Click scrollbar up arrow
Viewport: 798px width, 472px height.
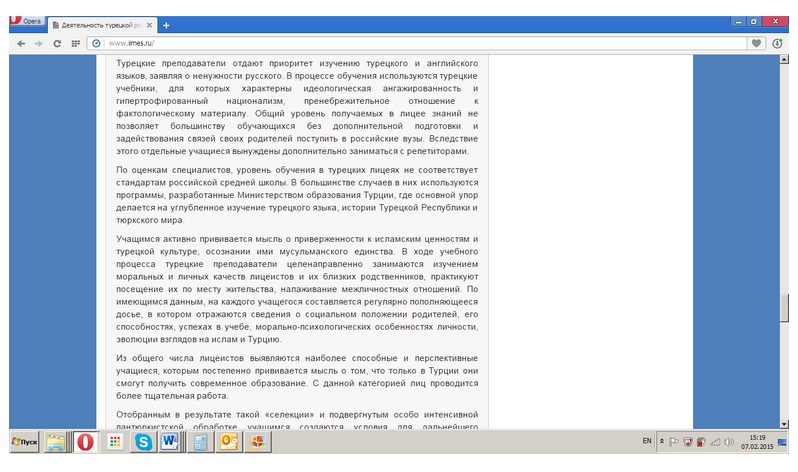pyautogui.click(x=784, y=60)
